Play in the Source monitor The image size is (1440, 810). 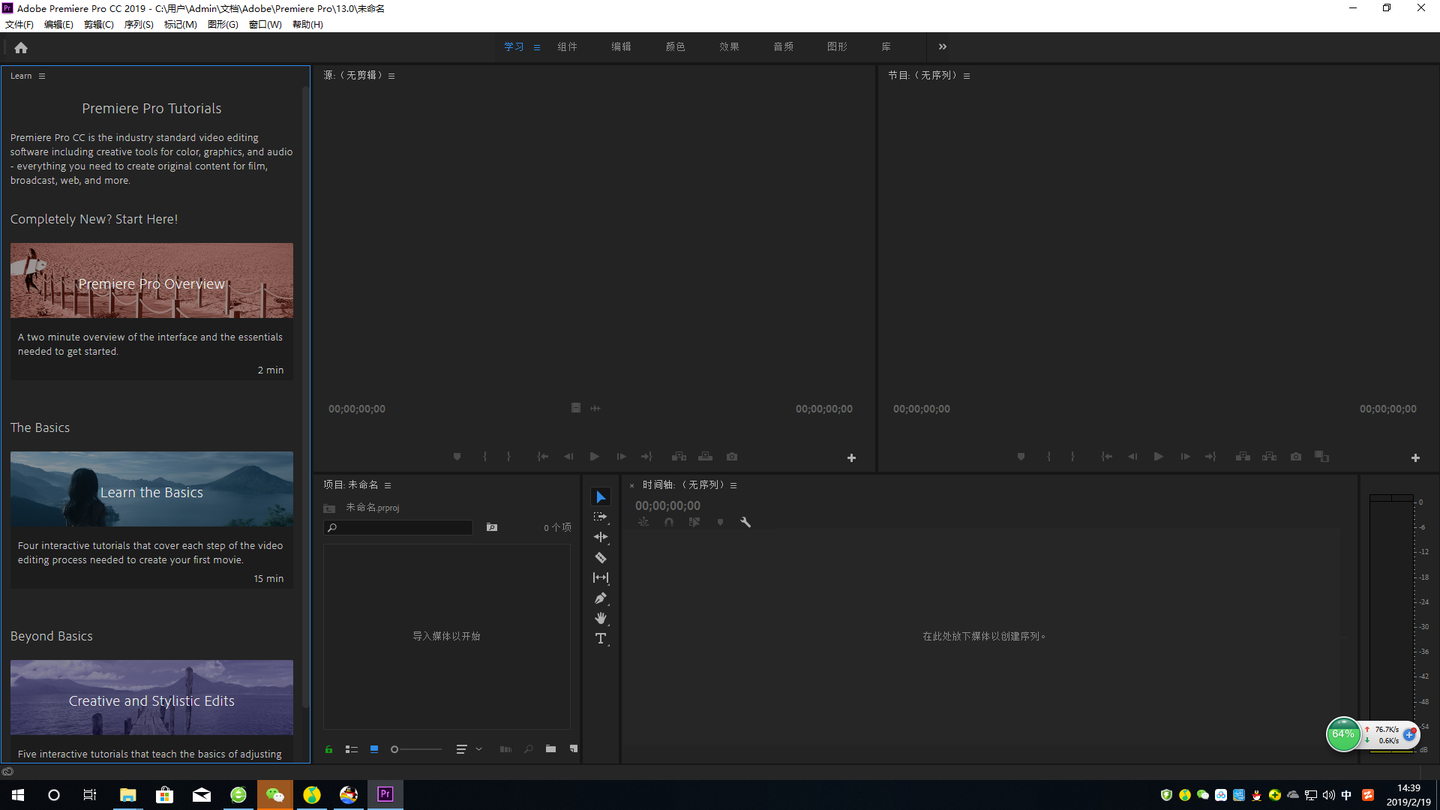click(594, 457)
